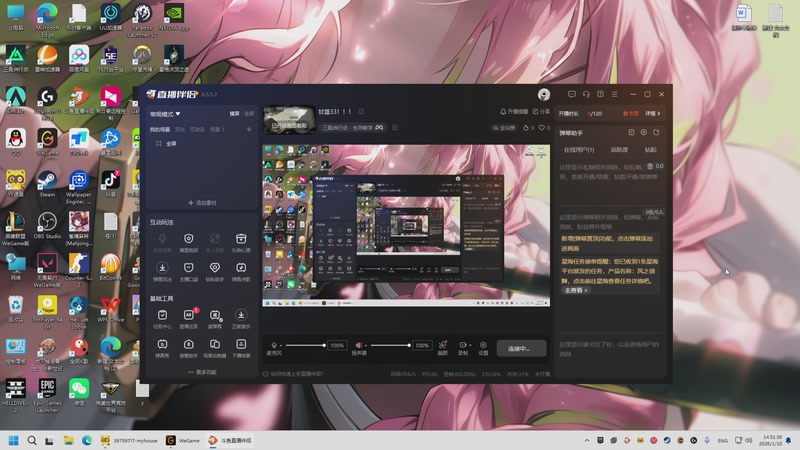Viewport: 800px width, 450px height.
Task: Click the 分享 share button
Action: coord(541,111)
